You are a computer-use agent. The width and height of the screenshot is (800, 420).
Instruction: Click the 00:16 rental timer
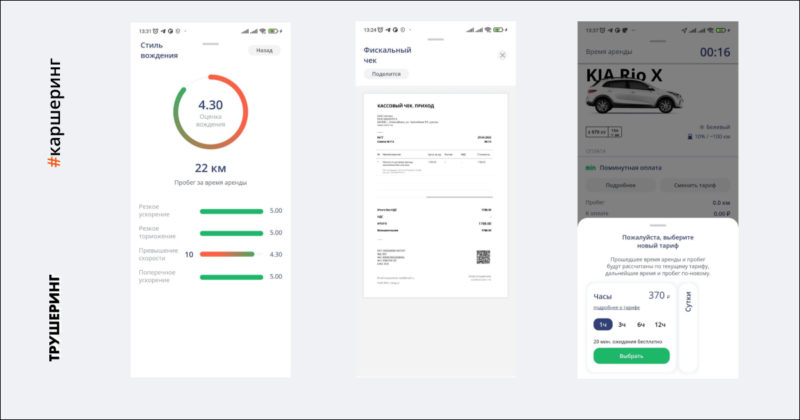715,52
